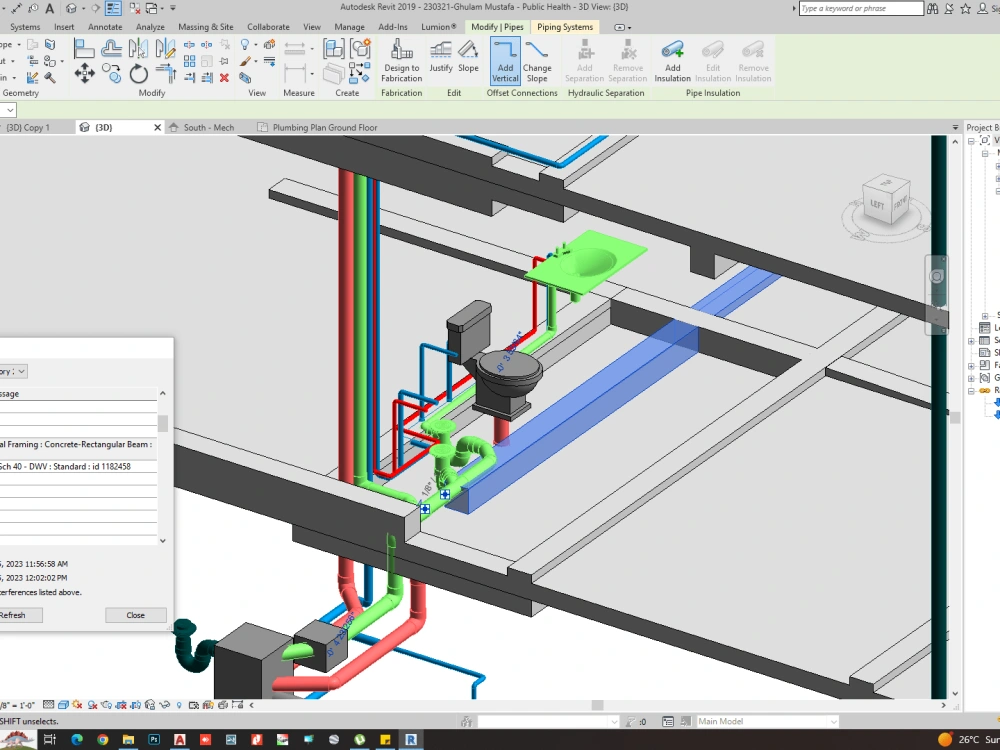
Task: Click red Delete X icon in Modify panel
Action: point(224,78)
